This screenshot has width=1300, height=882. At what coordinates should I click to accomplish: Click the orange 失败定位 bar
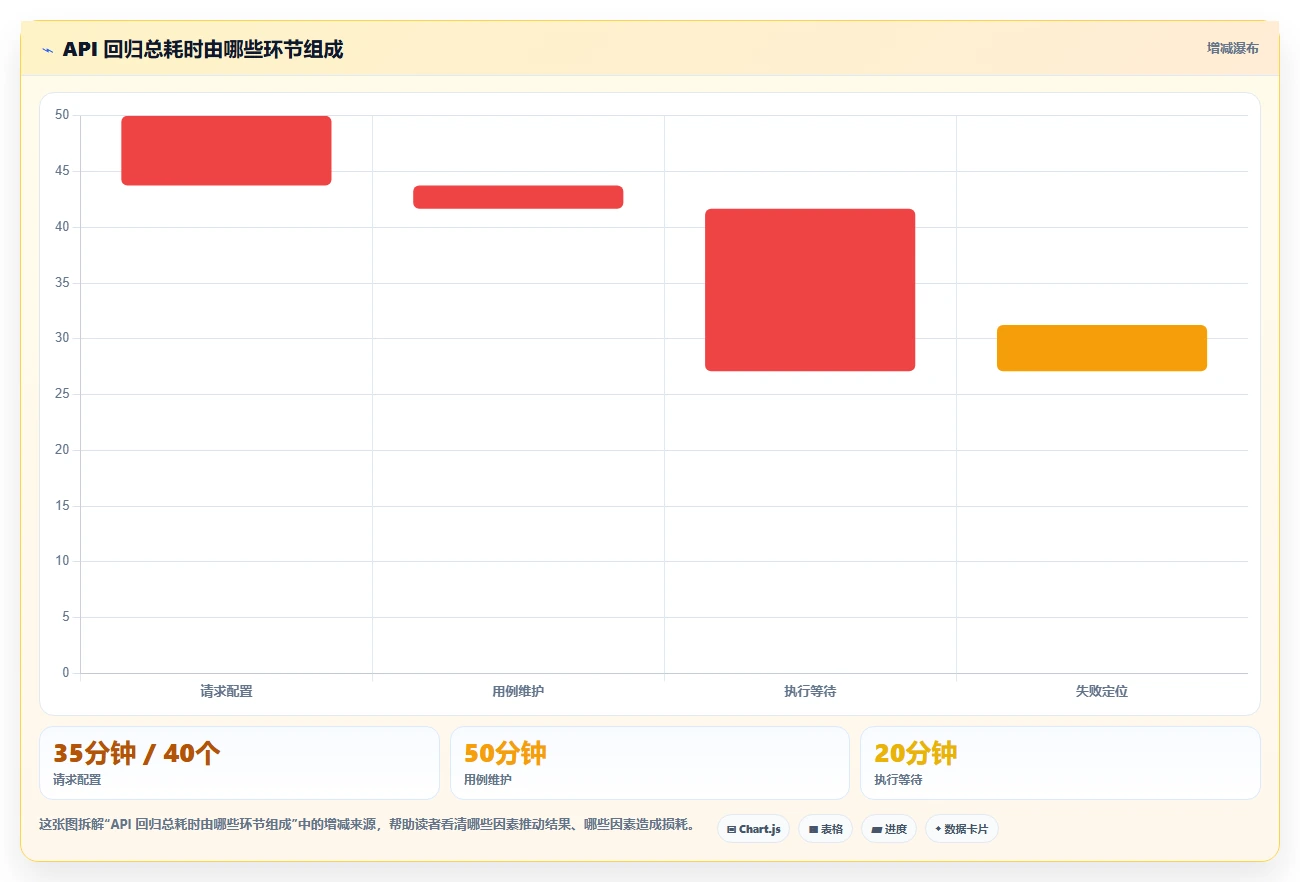(x=1102, y=348)
